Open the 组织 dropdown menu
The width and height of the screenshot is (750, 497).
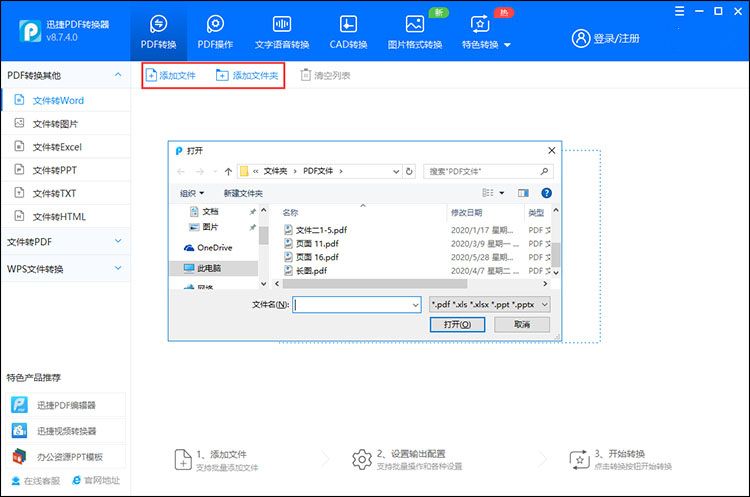pyautogui.click(x=191, y=193)
